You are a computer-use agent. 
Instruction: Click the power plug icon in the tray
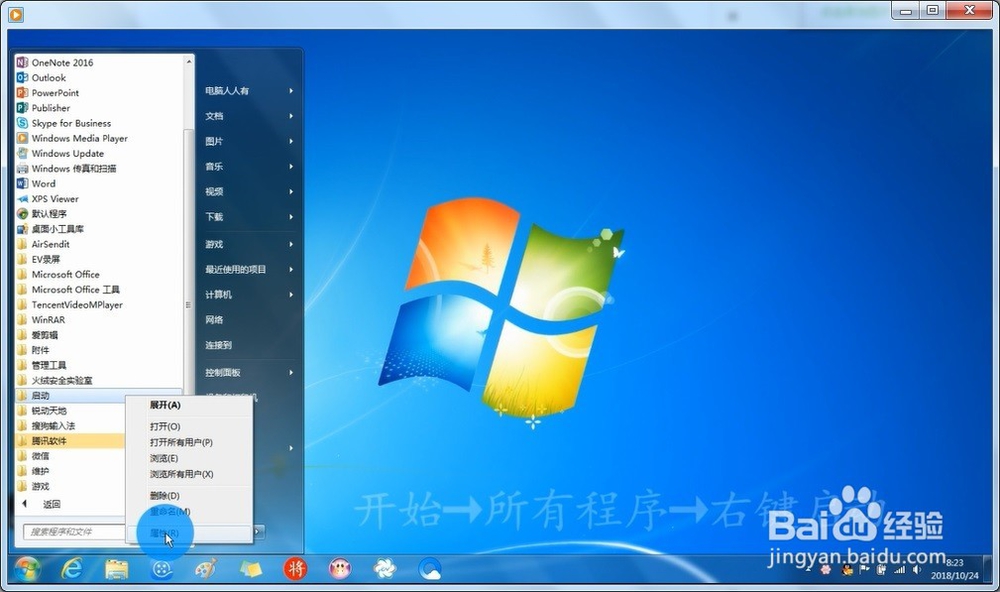[882, 569]
